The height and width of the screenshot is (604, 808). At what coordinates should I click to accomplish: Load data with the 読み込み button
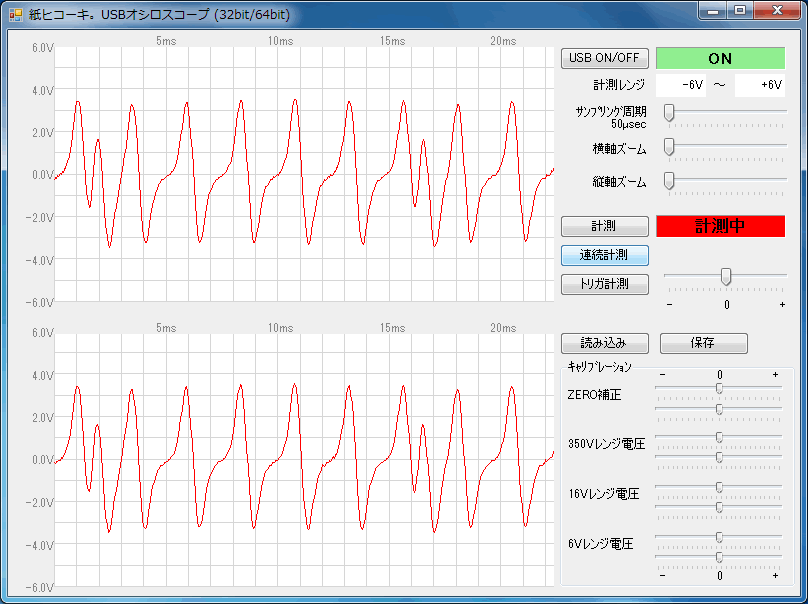click(x=604, y=343)
